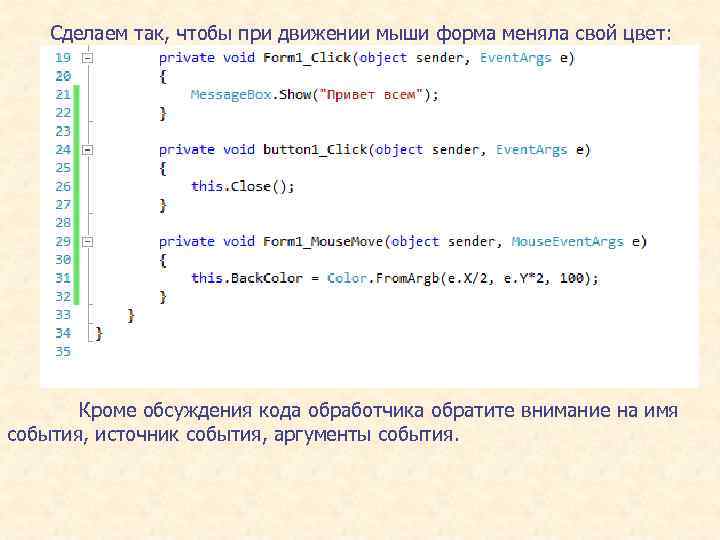Click the line number 35
The height and width of the screenshot is (540, 720).
[x=63, y=352]
